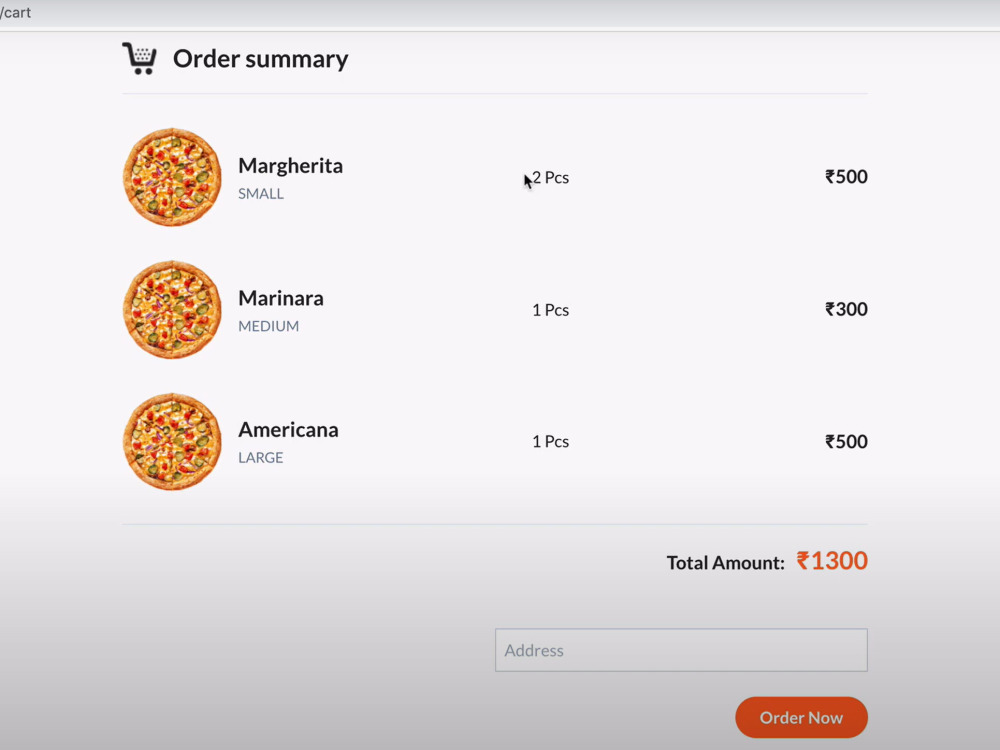The width and height of the screenshot is (1000, 750).
Task: Click the ₹300 price of Marinara
Action: [846, 309]
